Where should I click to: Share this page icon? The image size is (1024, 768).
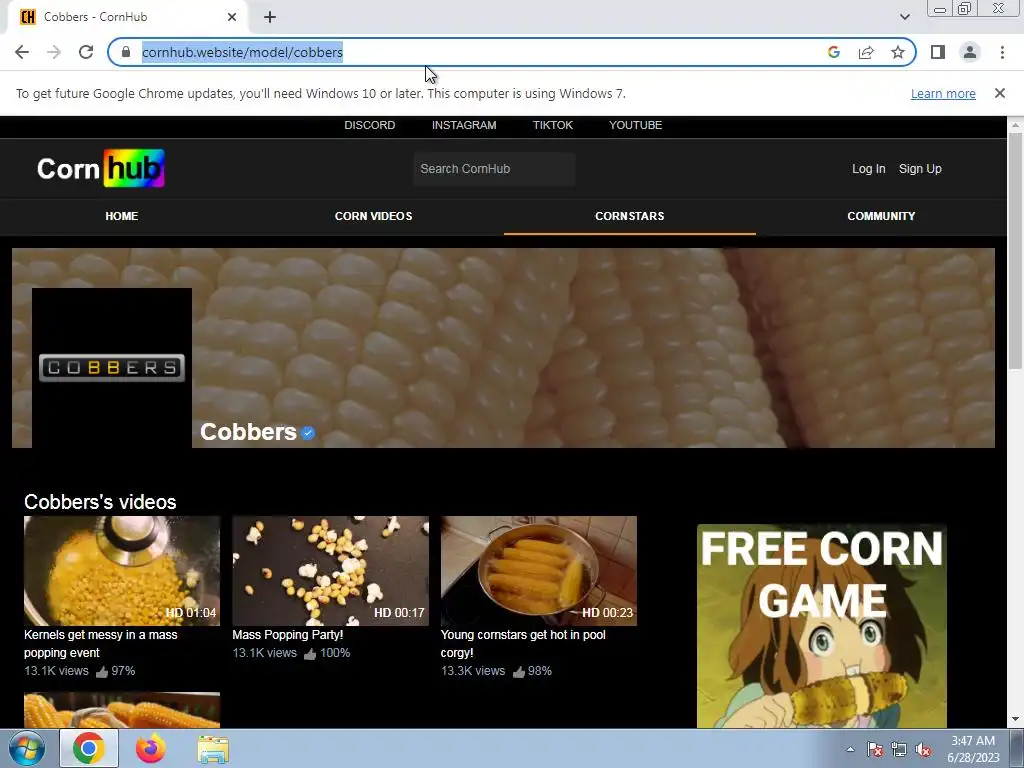(866, 52)
